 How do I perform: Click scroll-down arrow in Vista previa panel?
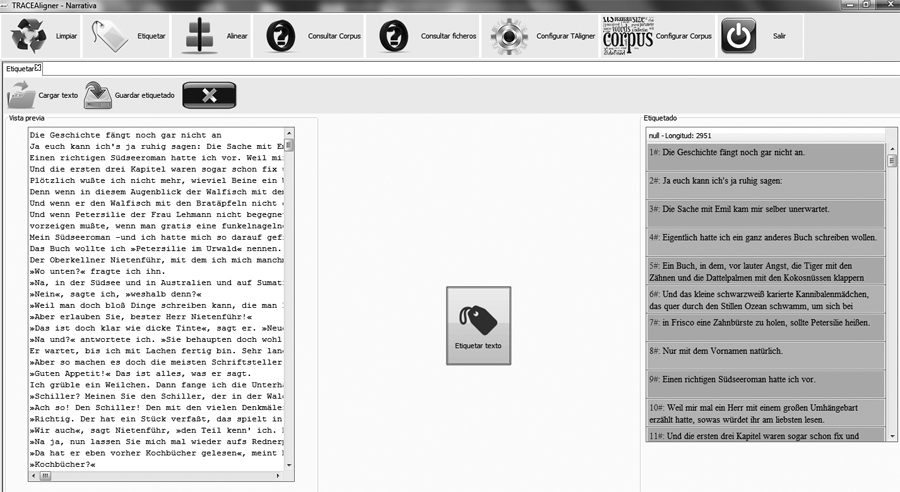pos(289,465)
